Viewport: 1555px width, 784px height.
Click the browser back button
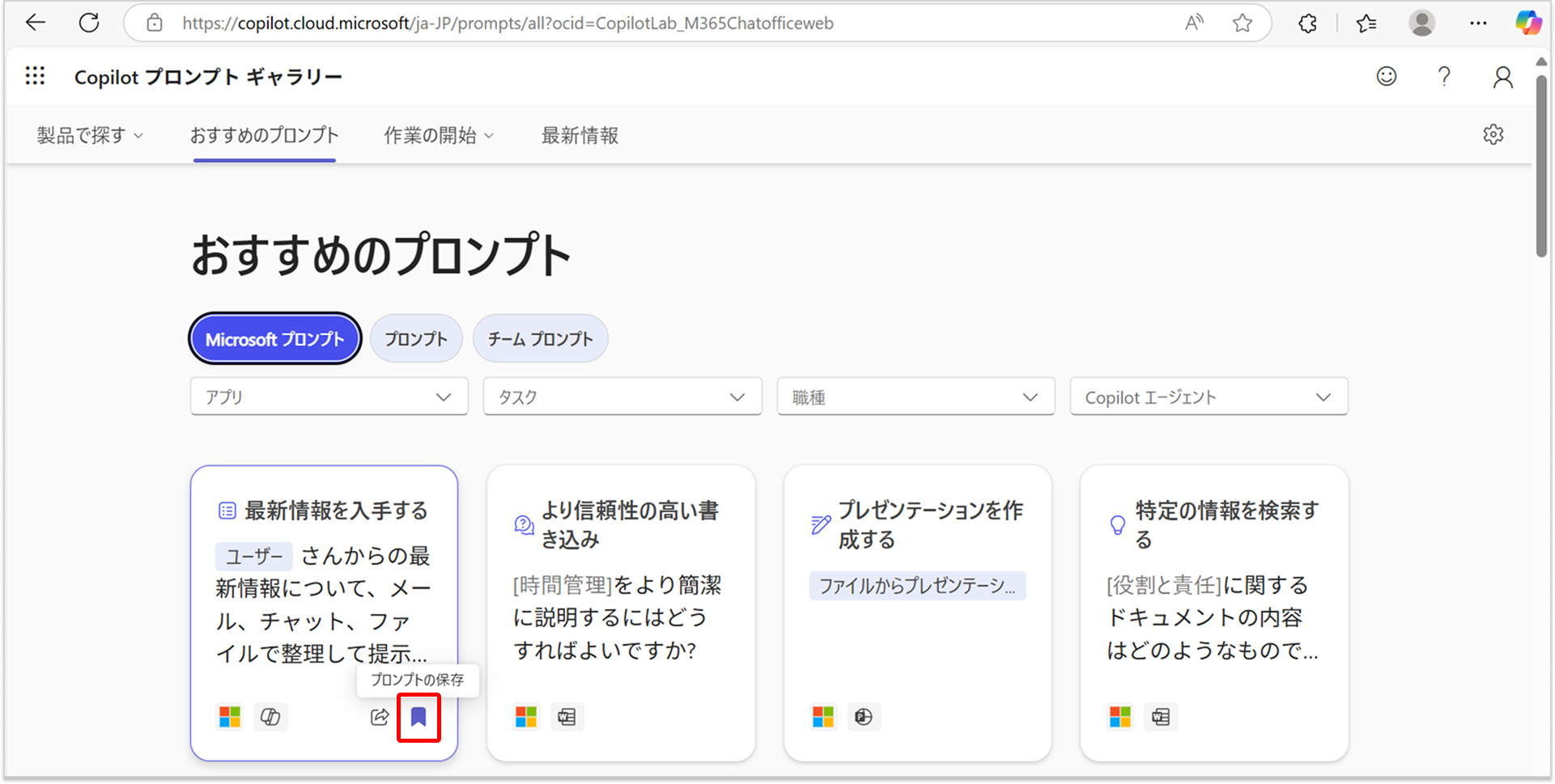tap(35, 23)
